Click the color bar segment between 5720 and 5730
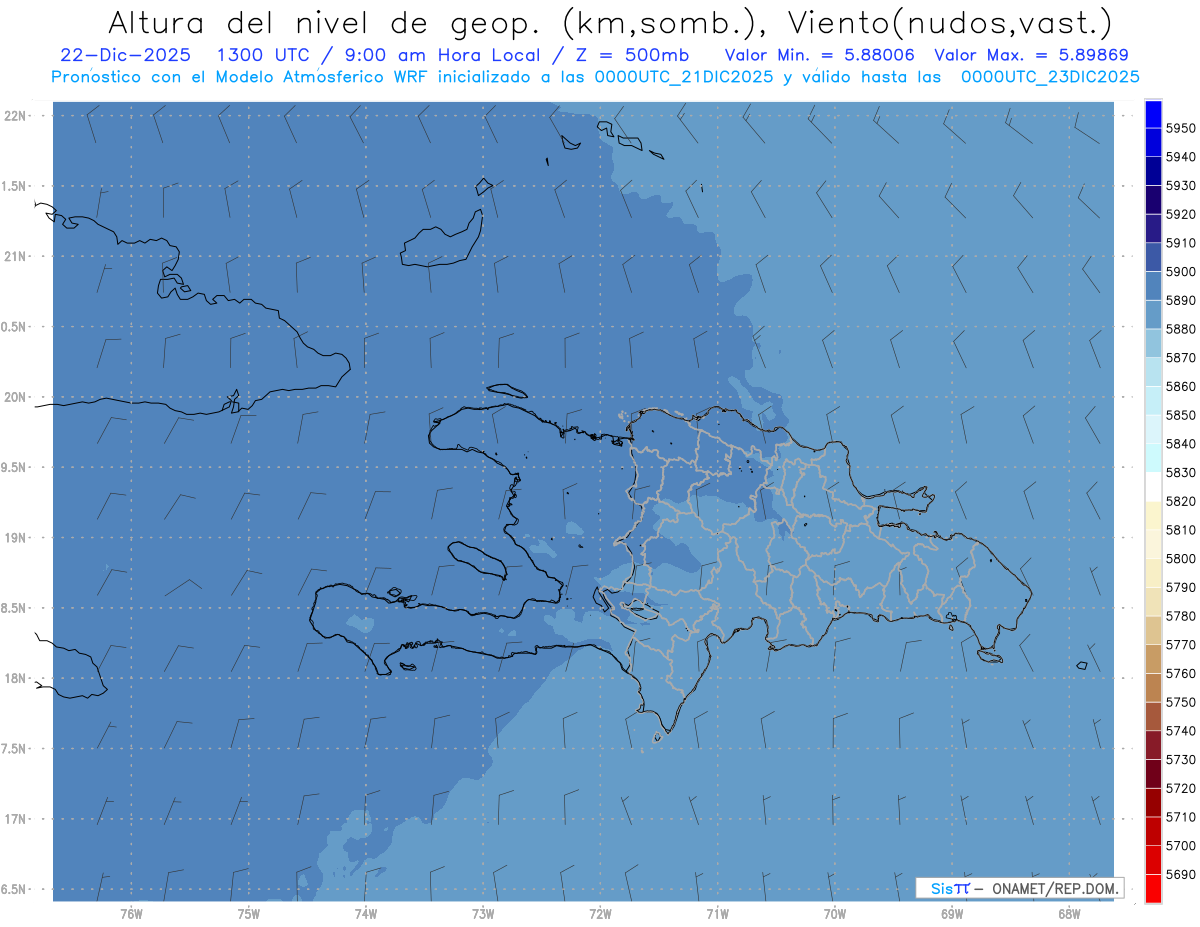Viewport: 1200px width, 927px height. click(x=1152, y=774)
